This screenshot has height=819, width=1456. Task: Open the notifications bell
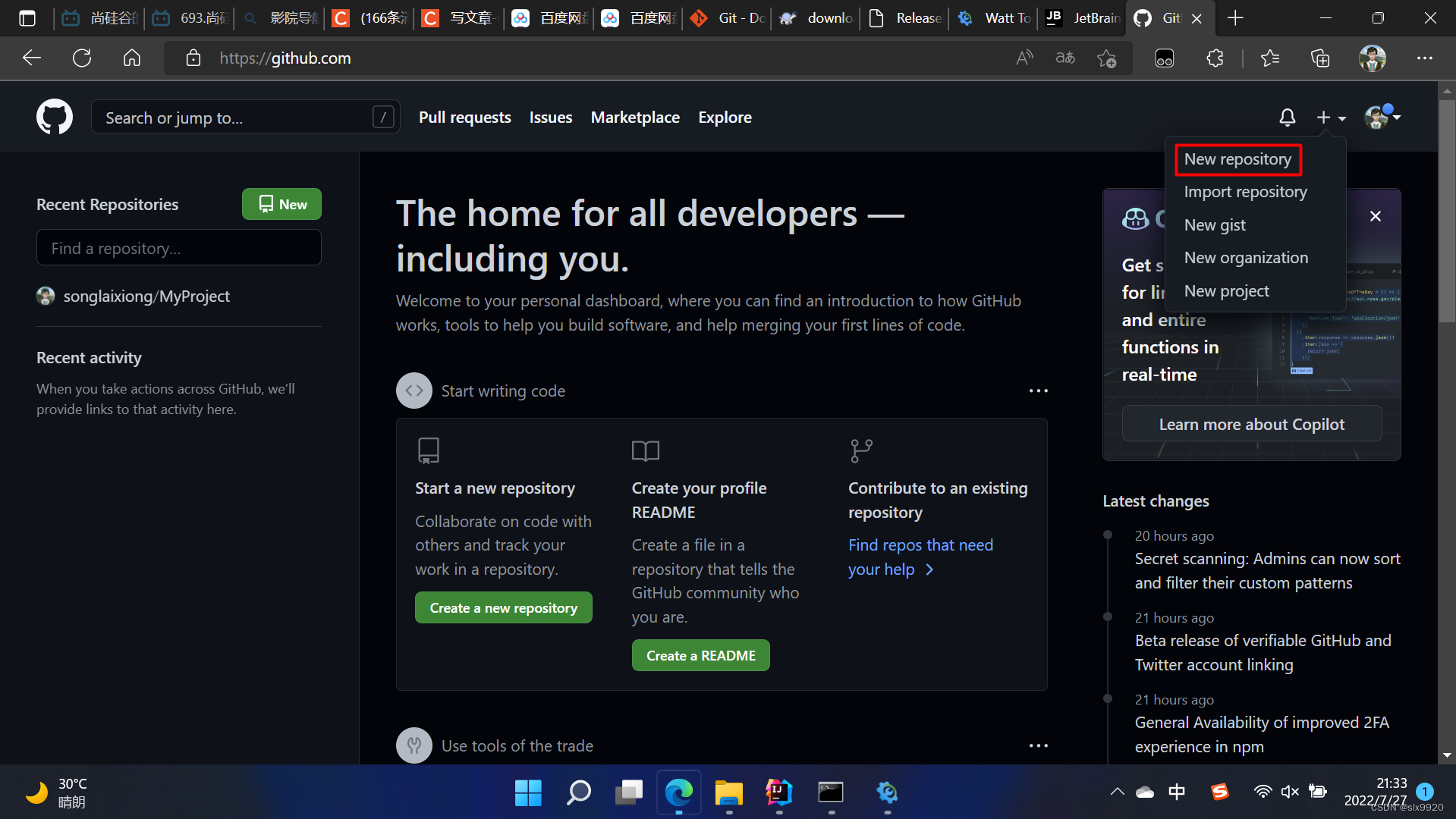point(1287,117)
